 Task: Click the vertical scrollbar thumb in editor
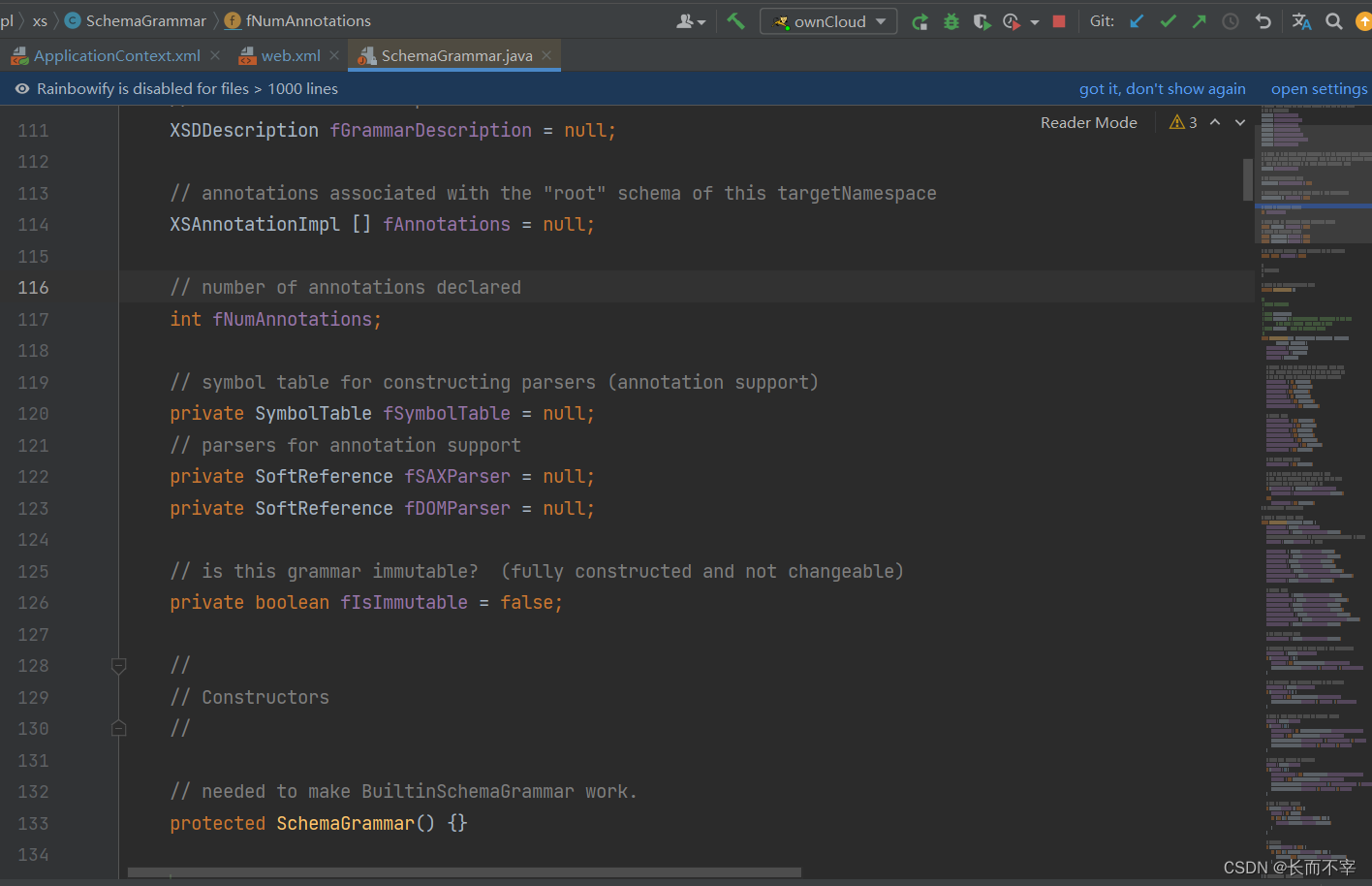pyautogui.click(x=1248, y=179)
